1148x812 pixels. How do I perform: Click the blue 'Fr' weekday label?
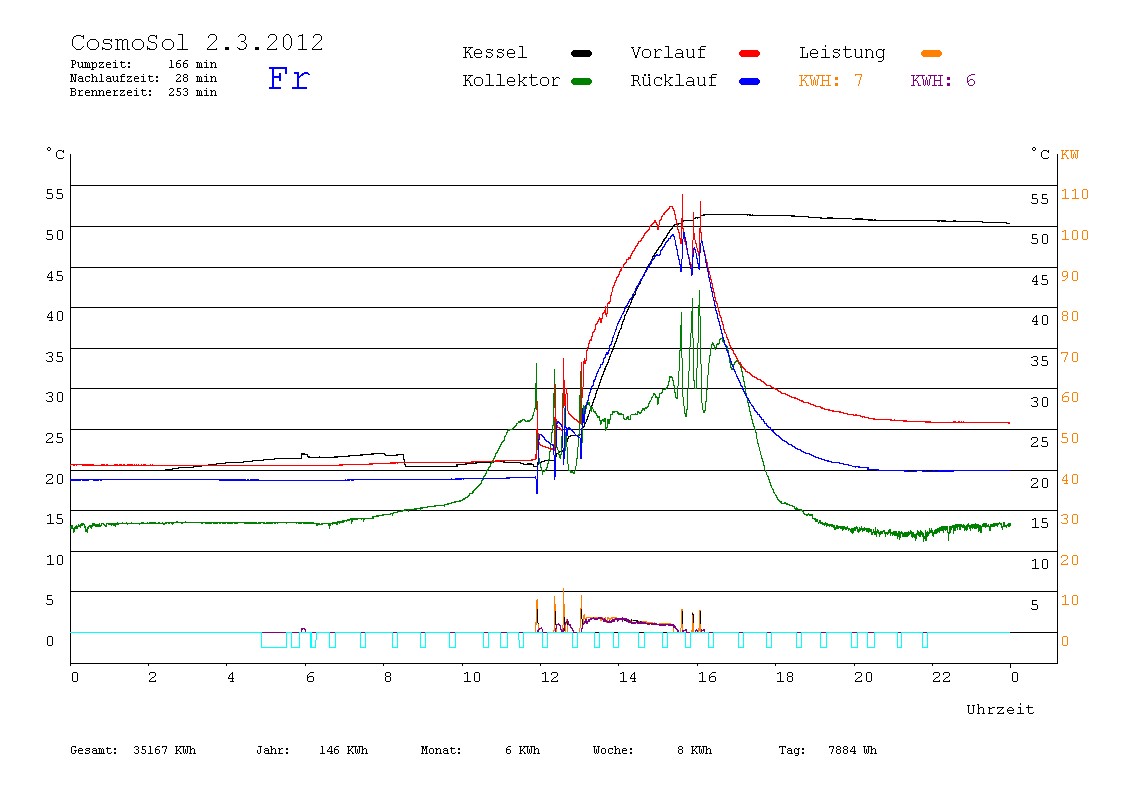pyautogui.click(x=288, y=78)
